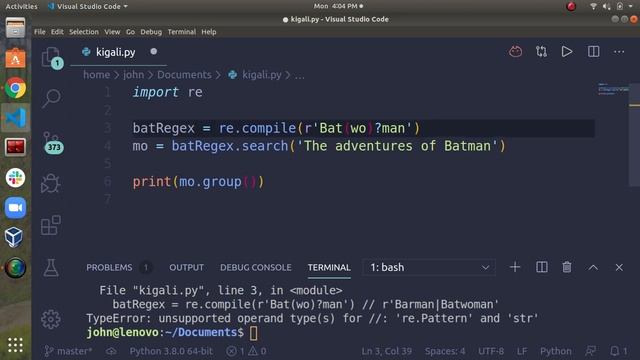Split the editor to the right
This screenshot has width=640, height=360.
pos(593,52)
